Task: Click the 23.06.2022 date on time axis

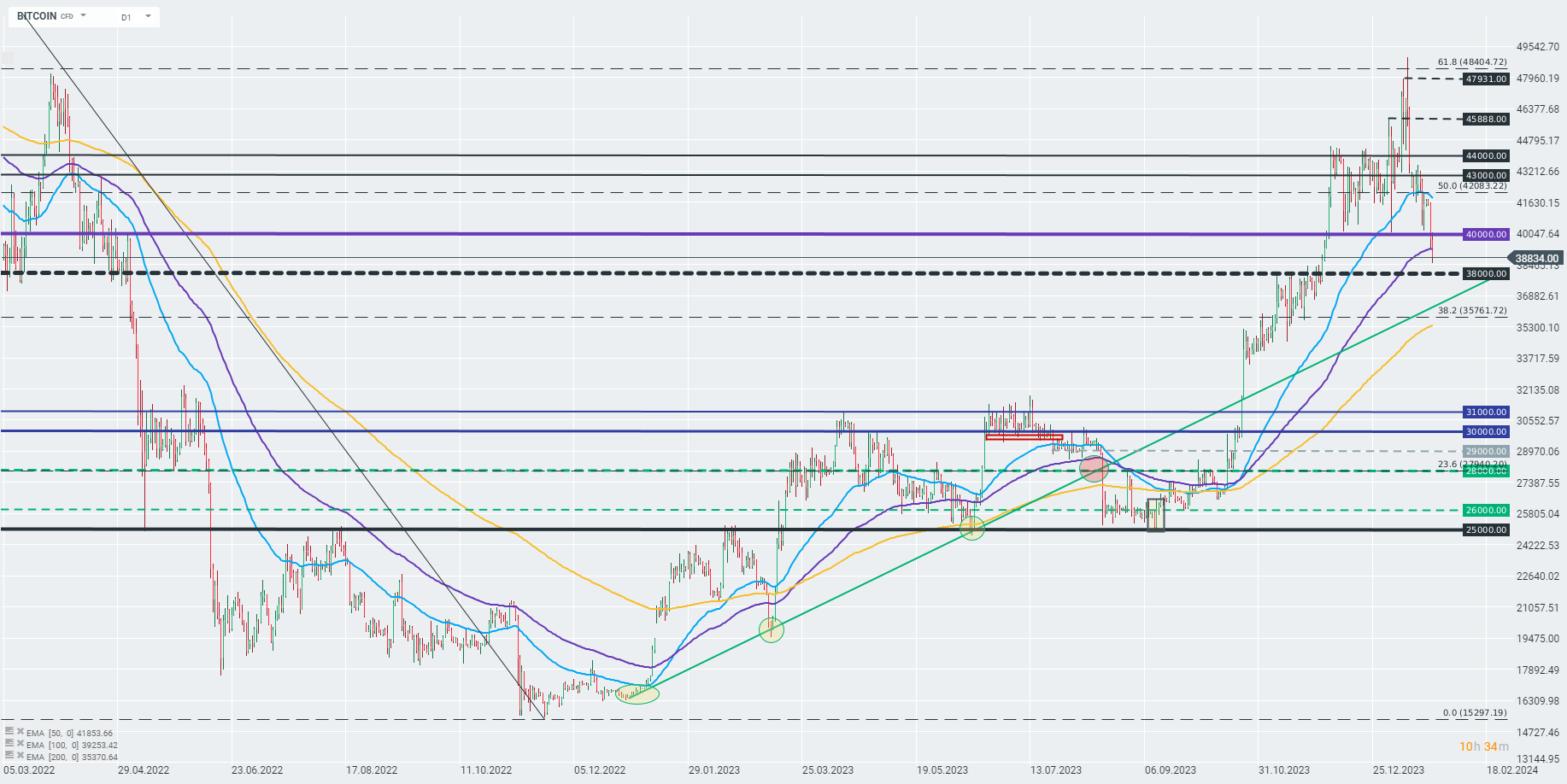Action: tap(257, 769)
